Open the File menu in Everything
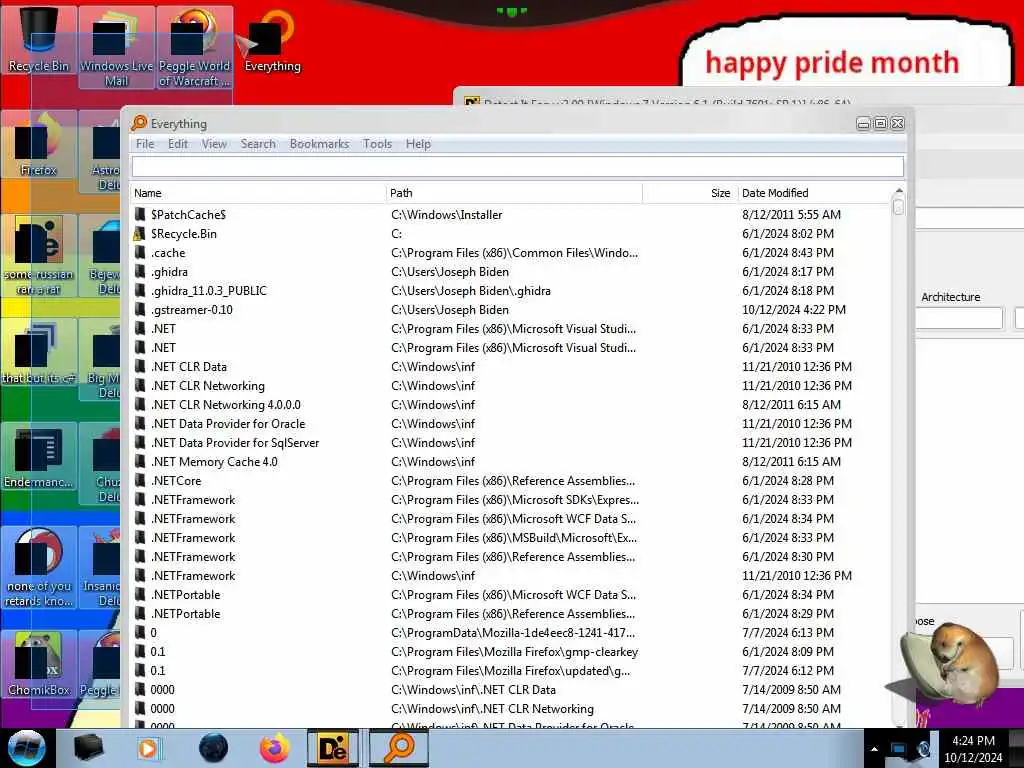The height and width of the screenshot is (768, 1024). [145, 144]
